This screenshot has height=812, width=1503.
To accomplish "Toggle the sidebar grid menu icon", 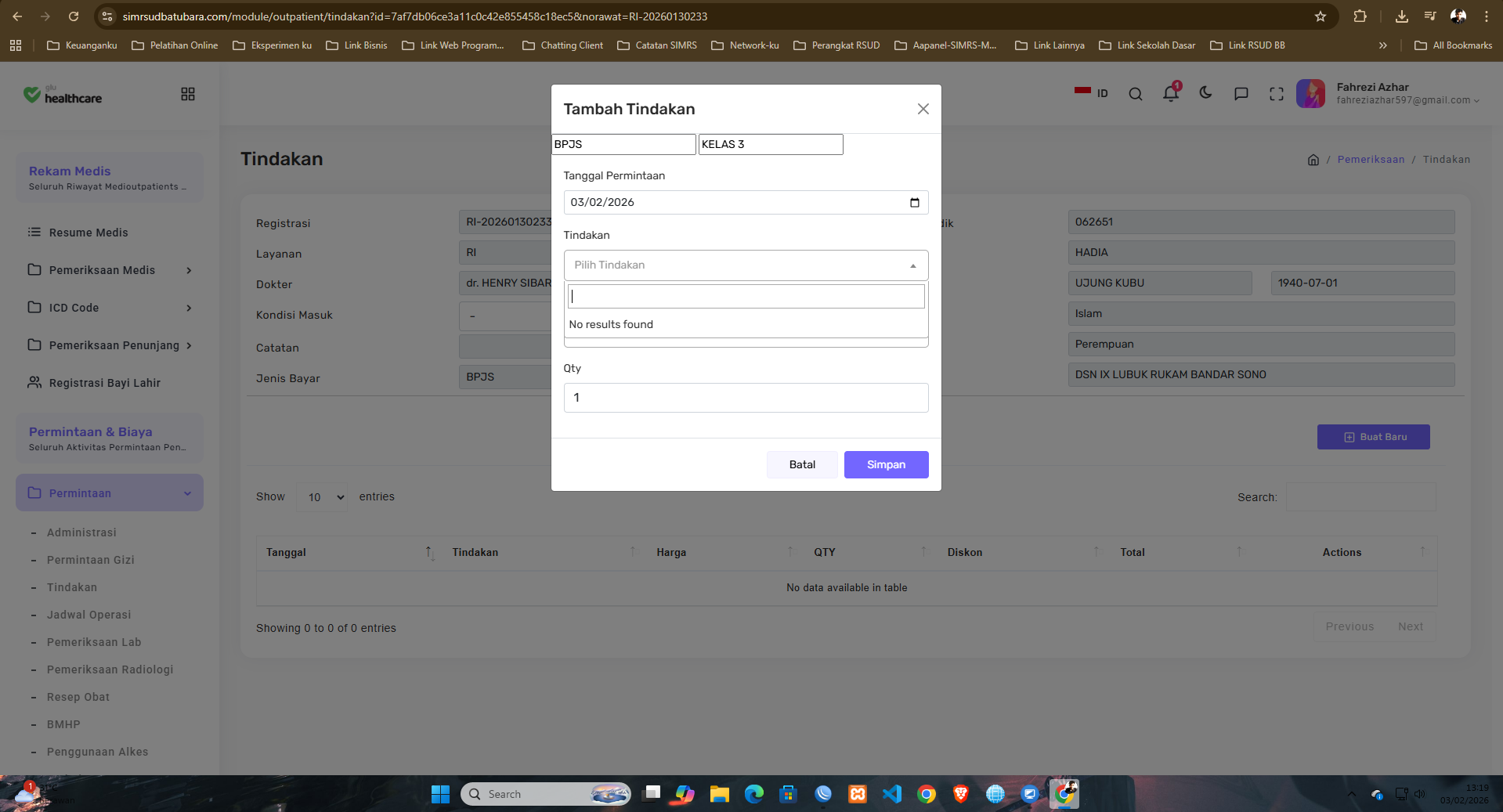I will 188,94.
